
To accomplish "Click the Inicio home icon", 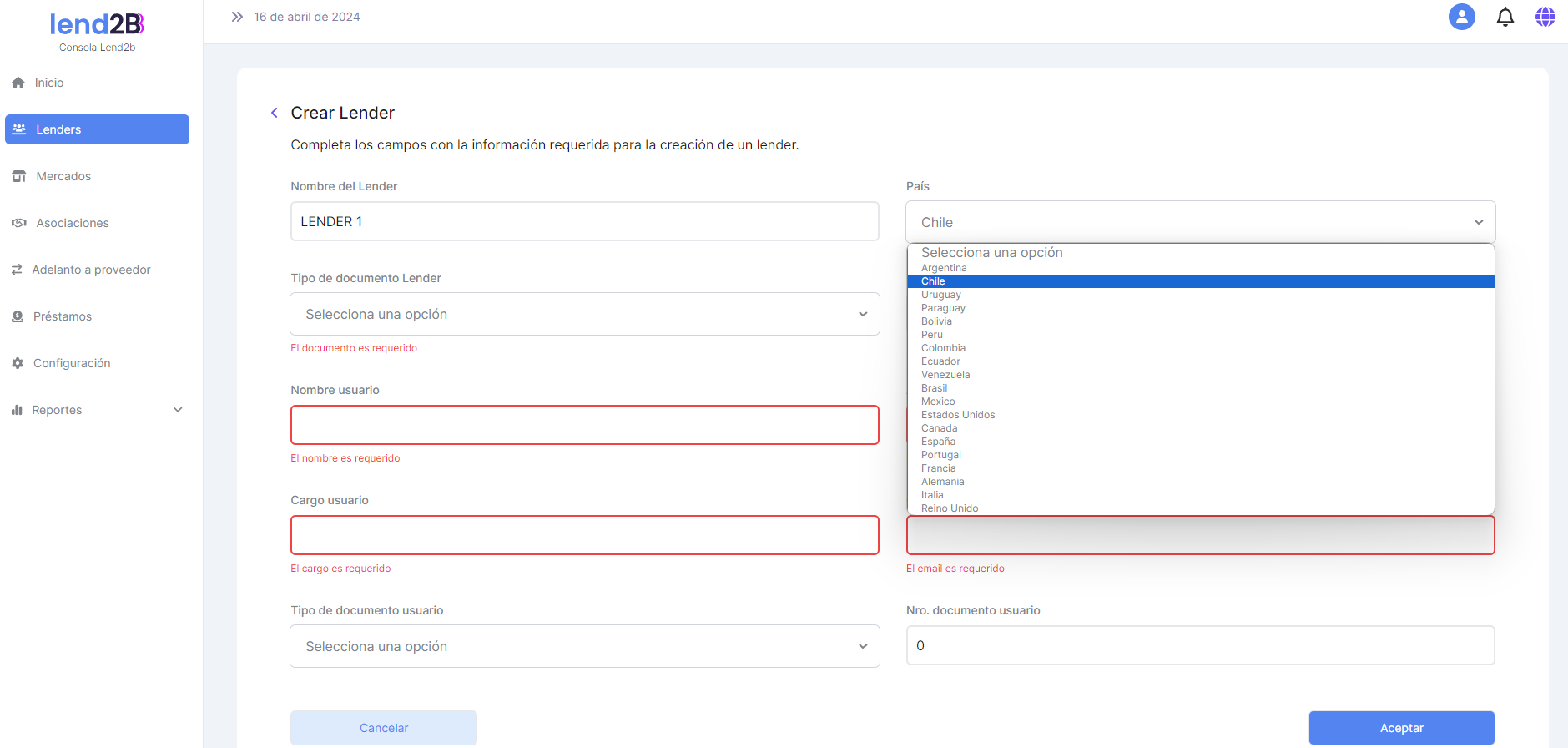I will pyautogui.click(x=18, y=83).
